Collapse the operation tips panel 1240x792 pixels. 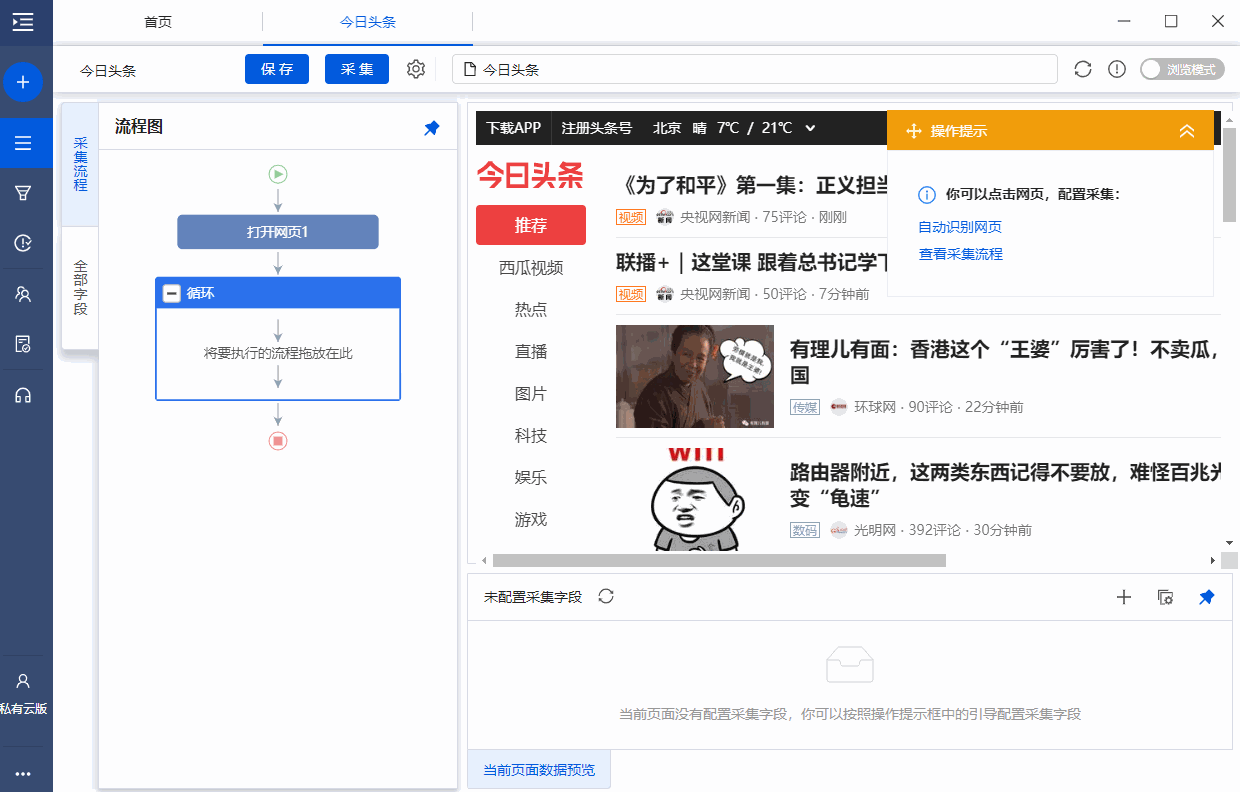pos(1187,131)
